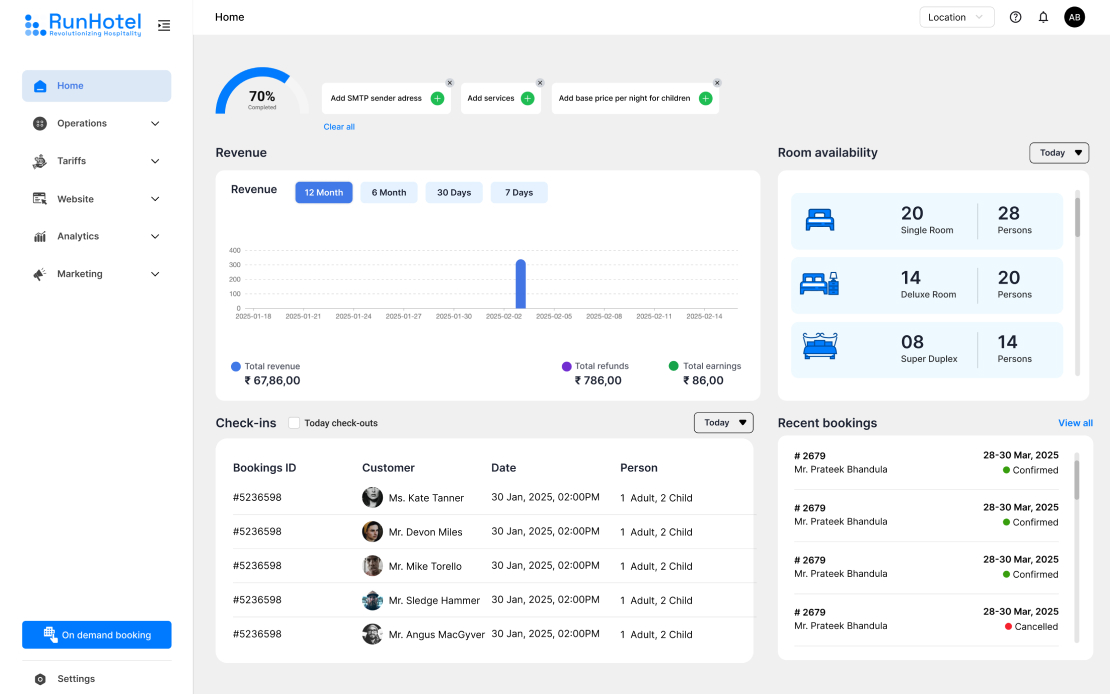1110x694 pixels.
Task: Expand the Tariffs menu chevron
Action: (155, 161)
